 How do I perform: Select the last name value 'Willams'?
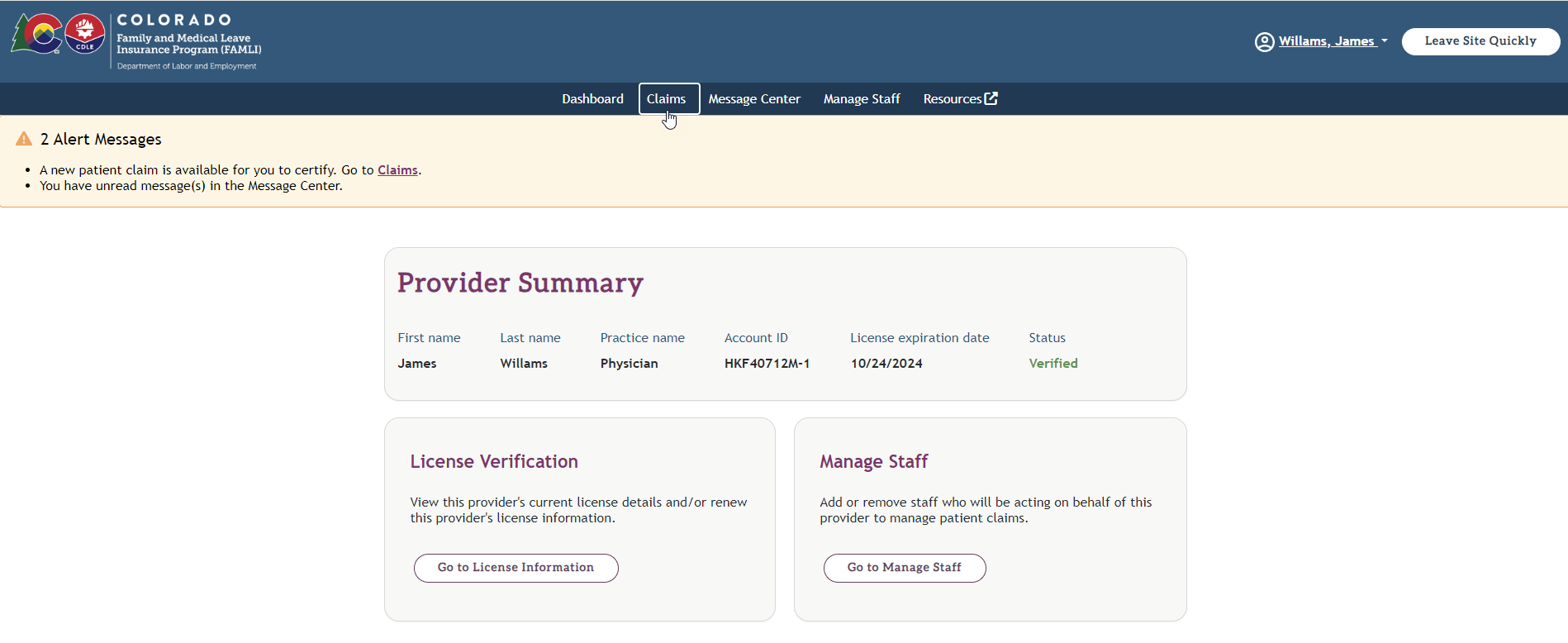[x=524, y=364]
